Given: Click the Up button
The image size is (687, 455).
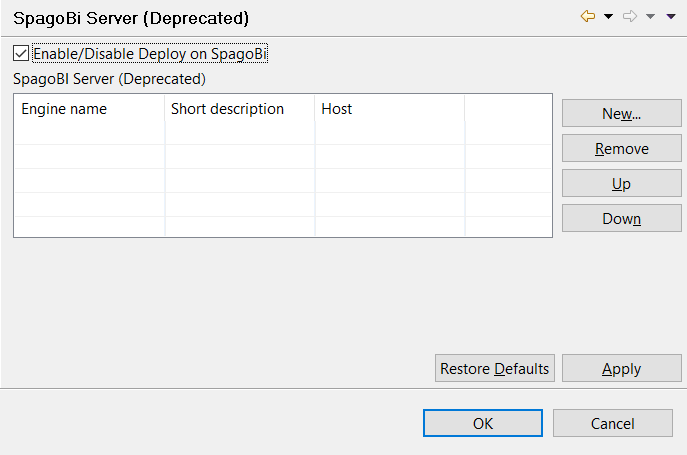Looking at the screenshot, I should coord(621,184).
